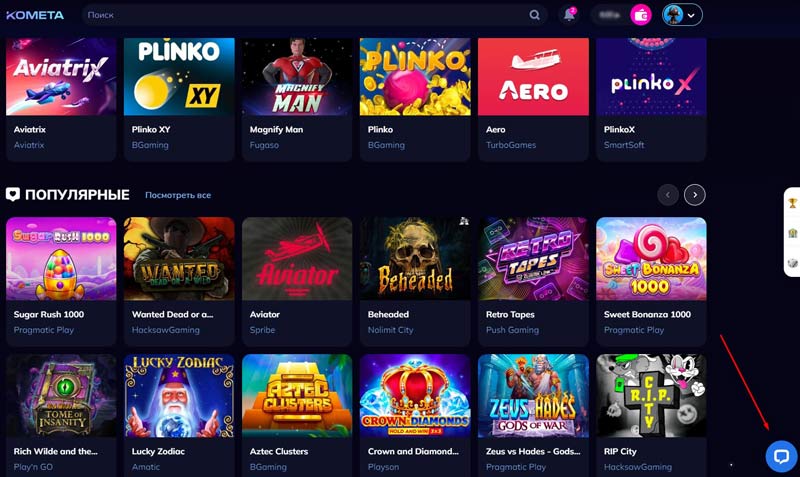Focus the Поиск search field

point(306,15)
